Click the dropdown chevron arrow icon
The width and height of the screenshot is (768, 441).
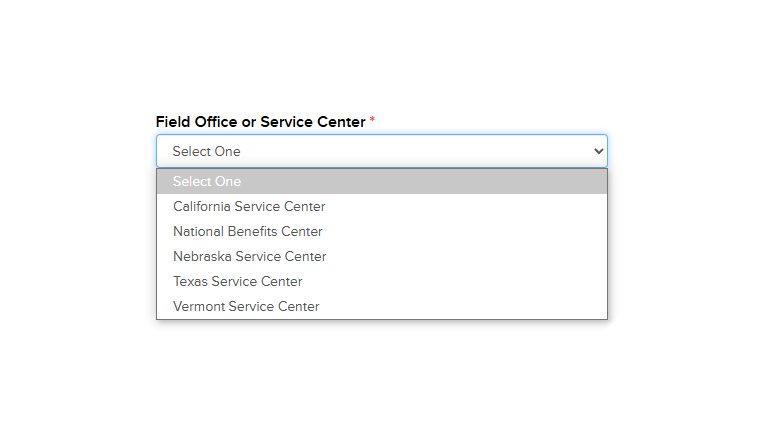coord(598,151)
